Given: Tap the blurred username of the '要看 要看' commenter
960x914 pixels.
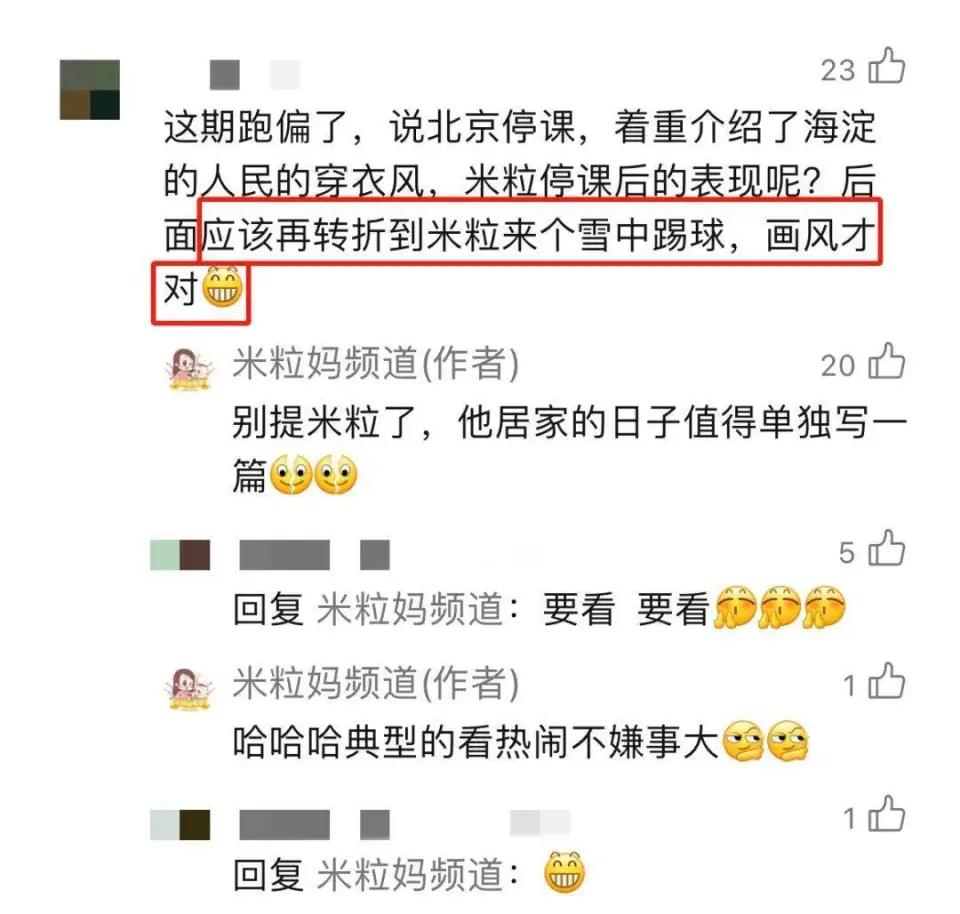Looking at the screenshot, I should (315, 555).
